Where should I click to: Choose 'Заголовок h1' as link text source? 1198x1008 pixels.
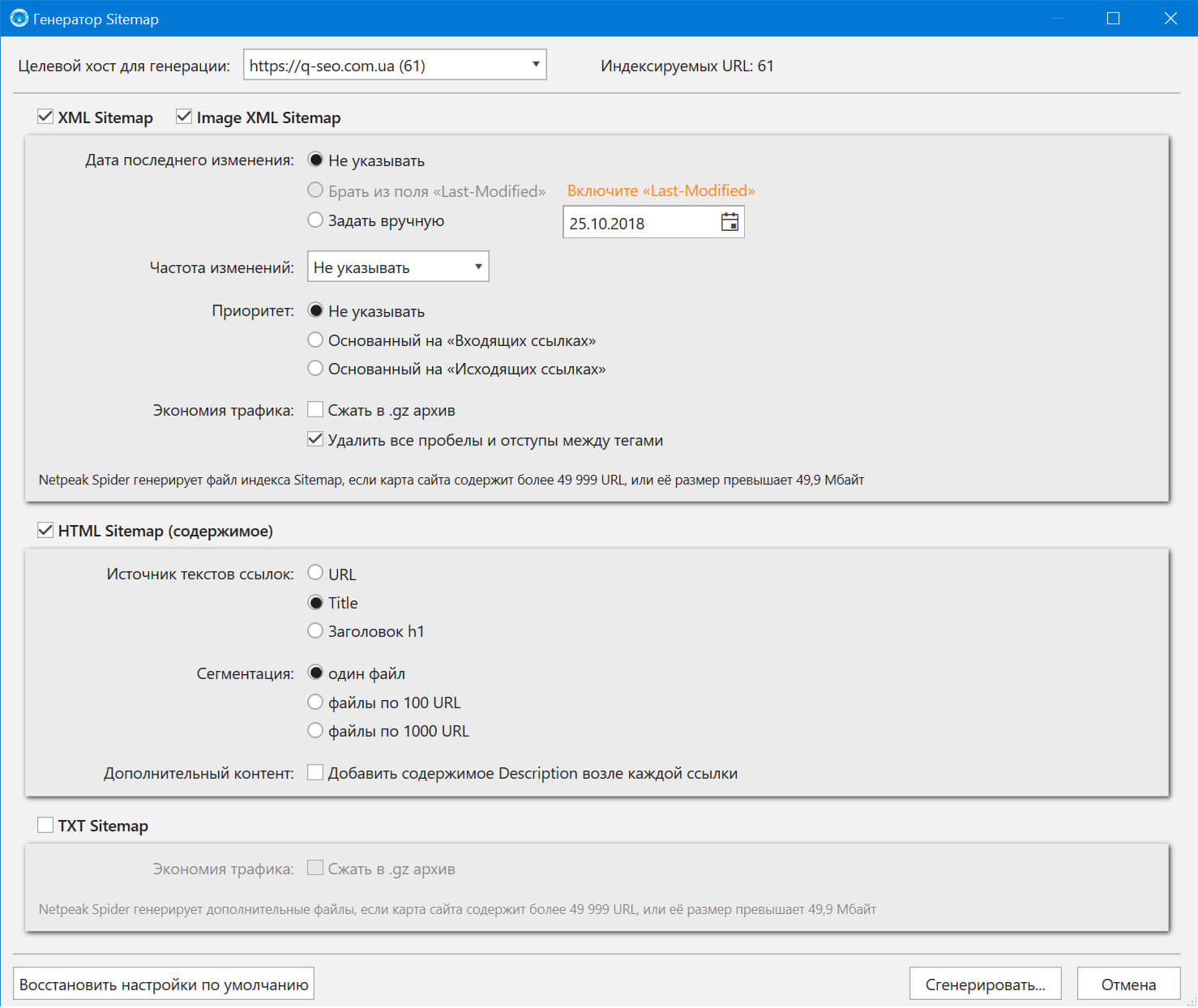click(x=315, y=630)
